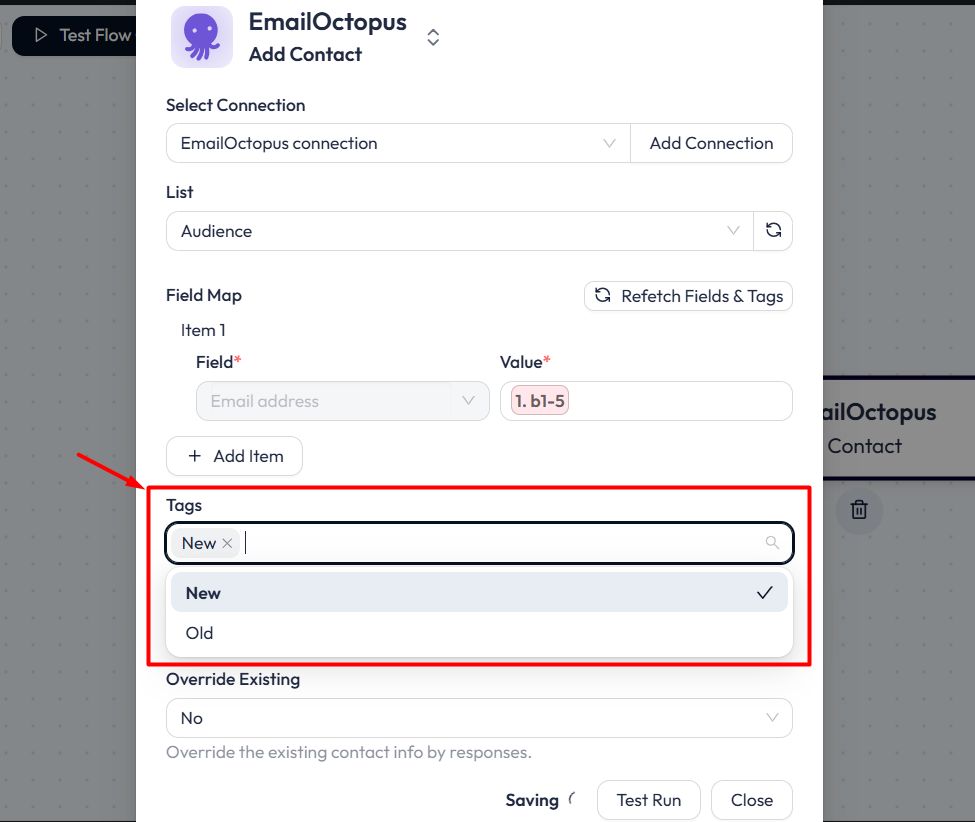Click the up-down chevron next to Add Contact
This screenshot has height=822, width=975.
click(433, 36)
